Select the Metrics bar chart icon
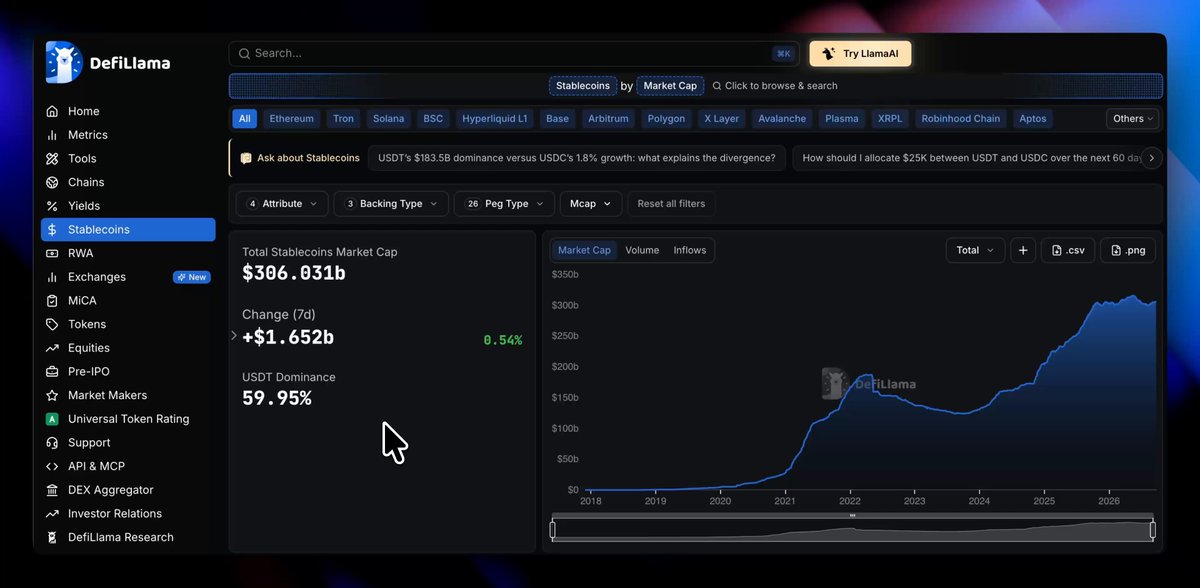1200x588 pixels. coord(52,135)
